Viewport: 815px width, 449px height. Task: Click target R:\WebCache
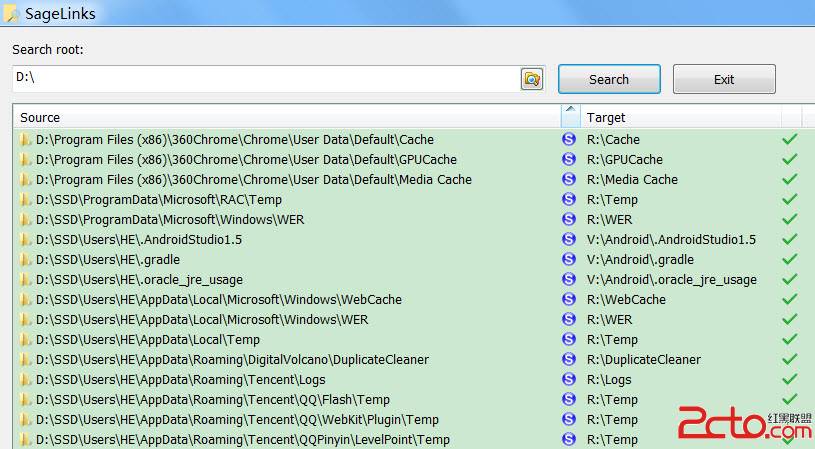(x=626, y=300)
